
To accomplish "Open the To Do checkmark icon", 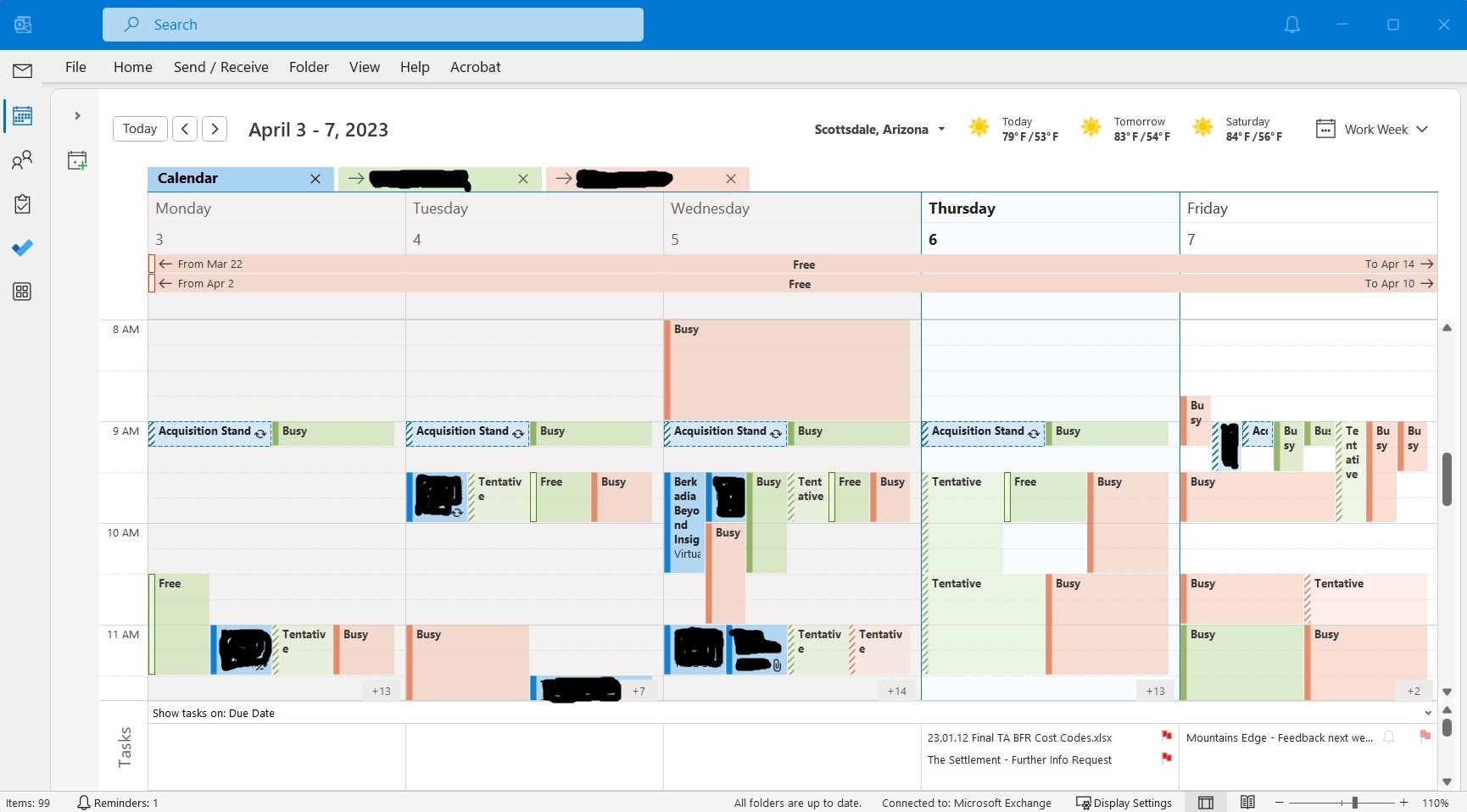I will point(23,247).
